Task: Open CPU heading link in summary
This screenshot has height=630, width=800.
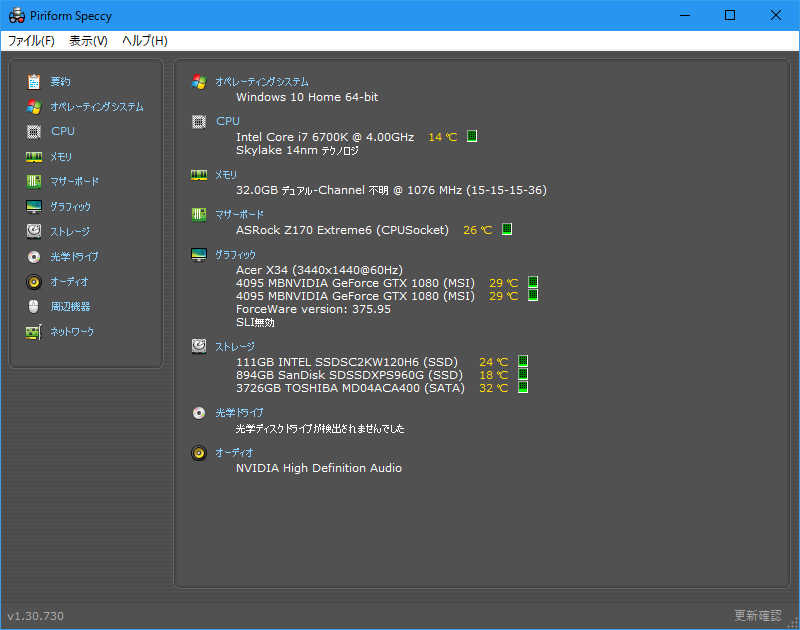Action: tap(228, 121)
